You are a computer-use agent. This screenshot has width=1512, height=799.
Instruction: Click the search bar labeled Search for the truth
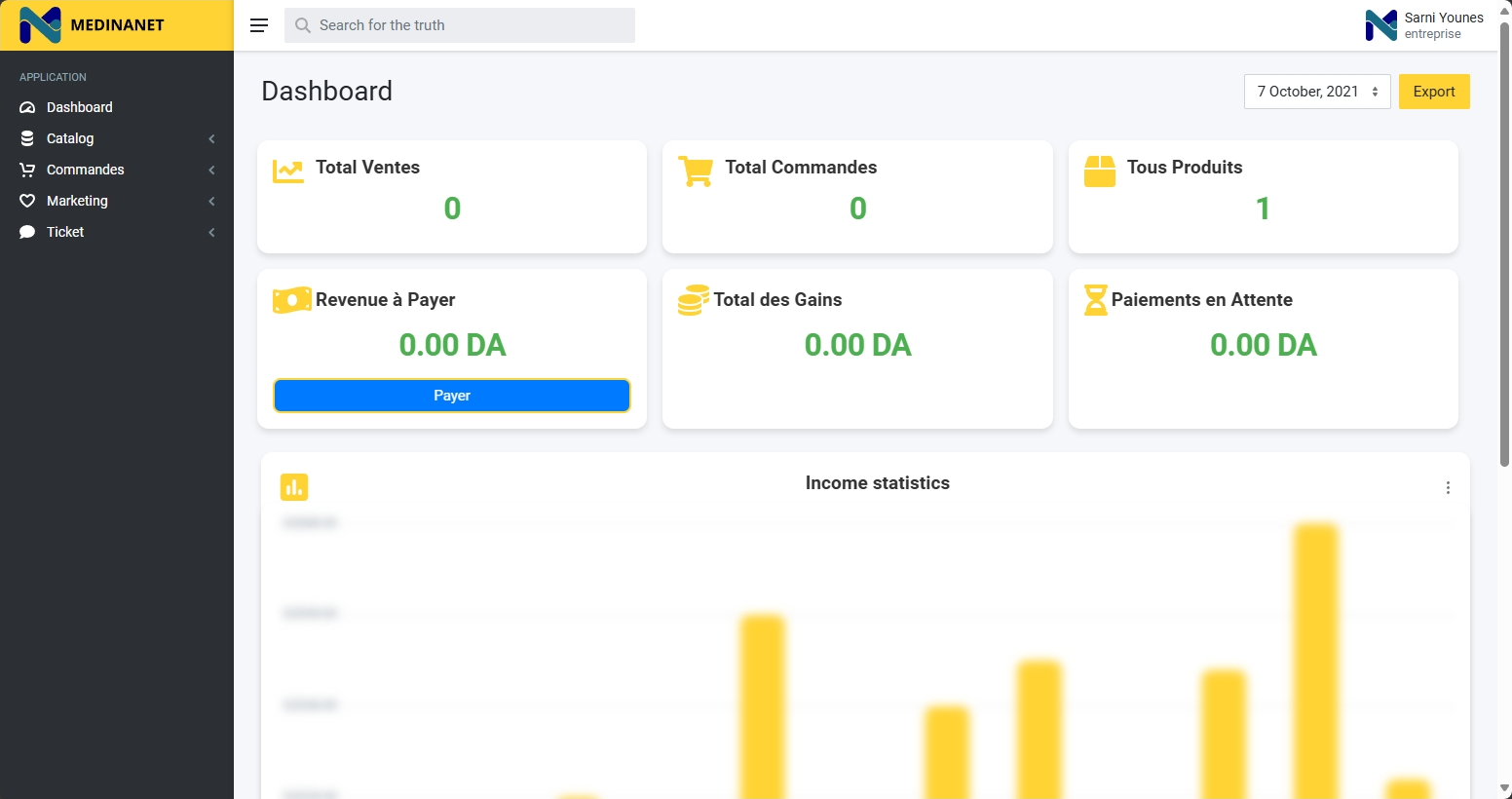pyautogui.click(x=458, y=24)
